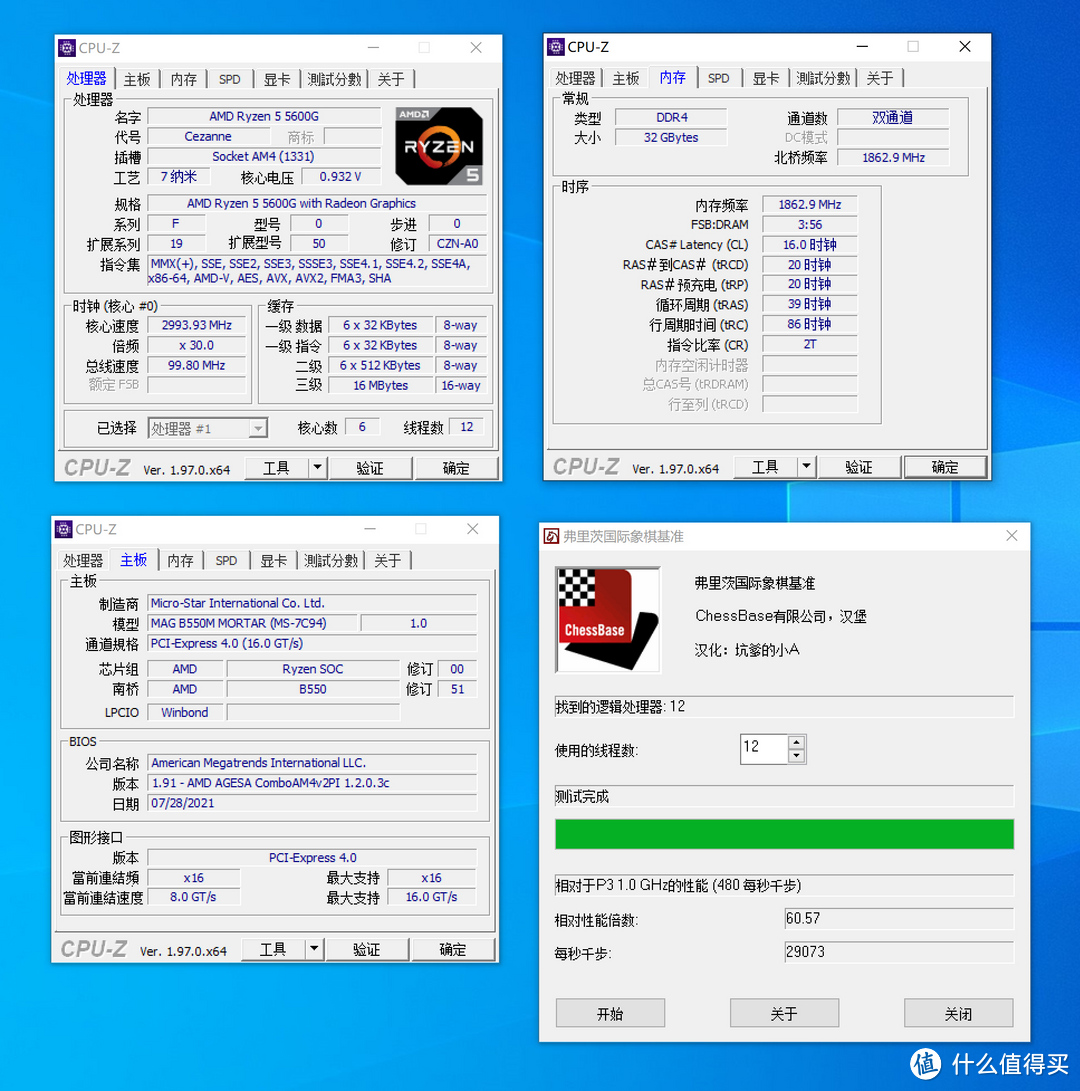Close the CPU-Z memory window

pyautogui.click(x=964, y=46)
